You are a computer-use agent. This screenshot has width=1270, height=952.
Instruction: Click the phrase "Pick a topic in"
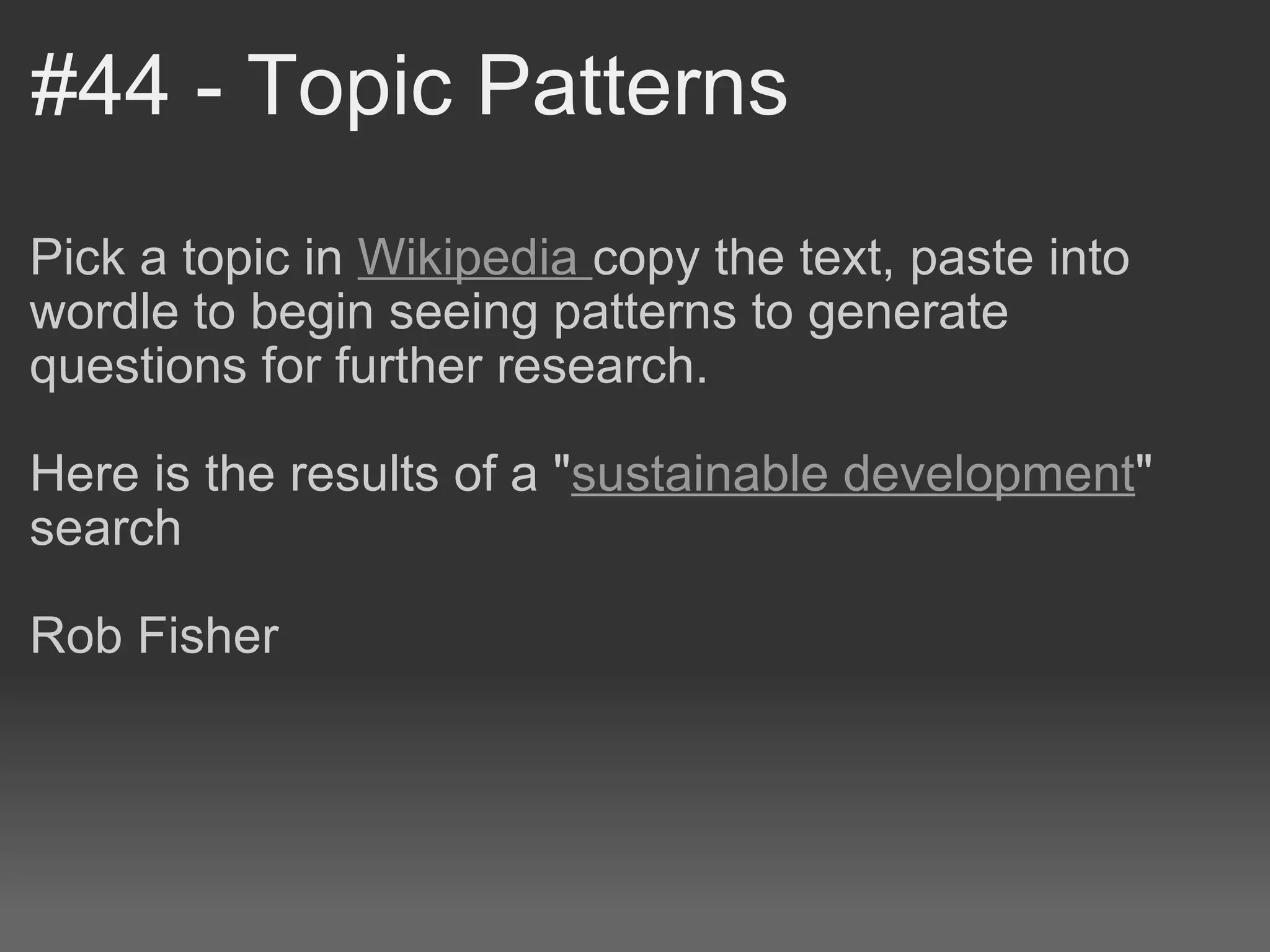[x=187, y=258]
